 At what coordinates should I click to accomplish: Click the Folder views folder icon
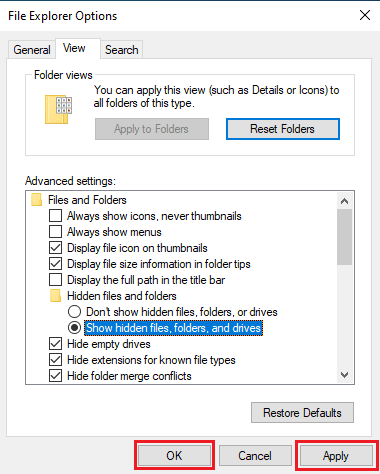[58, 110]
